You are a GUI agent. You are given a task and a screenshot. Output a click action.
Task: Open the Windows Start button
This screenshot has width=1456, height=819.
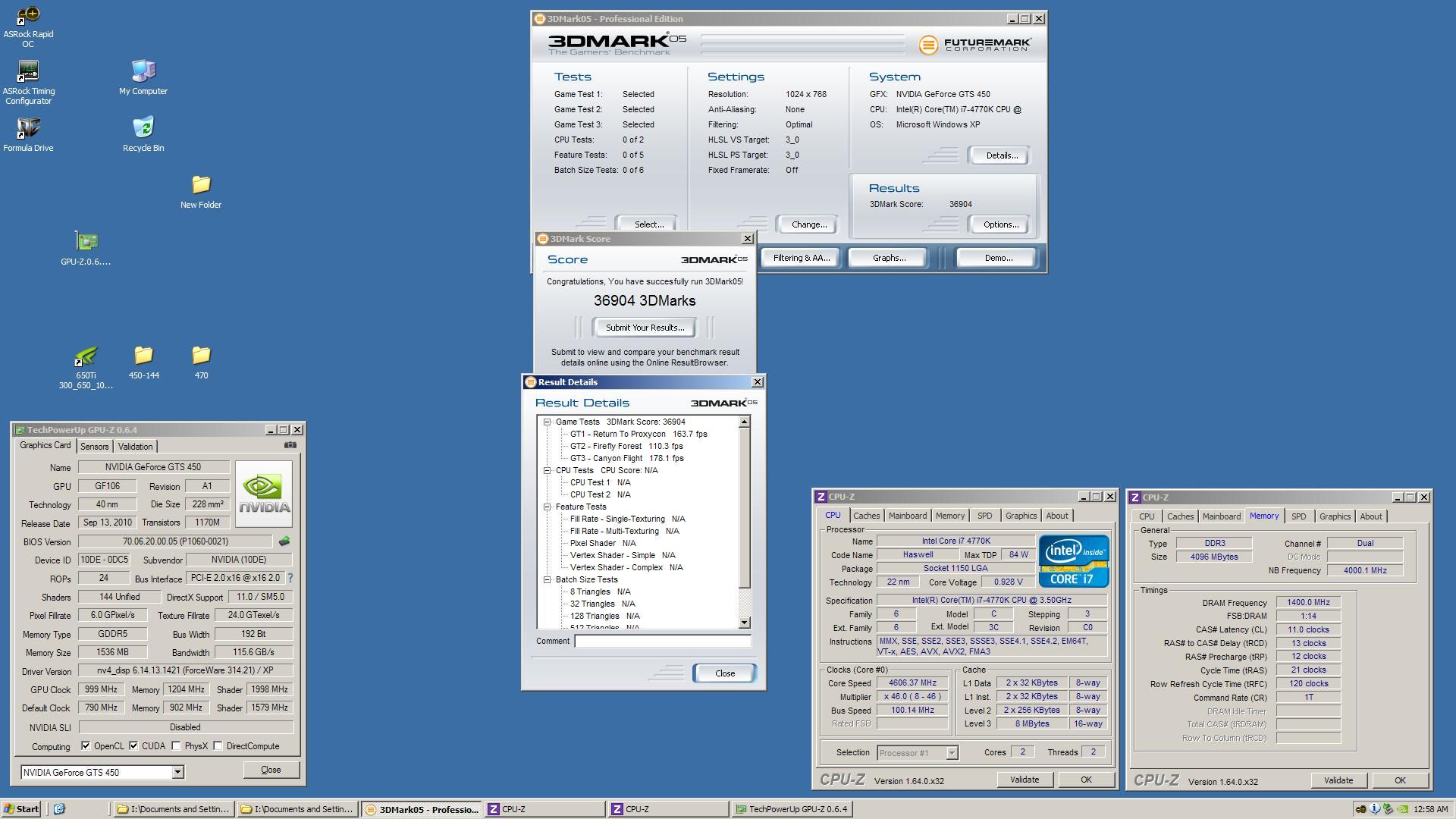(21, 809)
